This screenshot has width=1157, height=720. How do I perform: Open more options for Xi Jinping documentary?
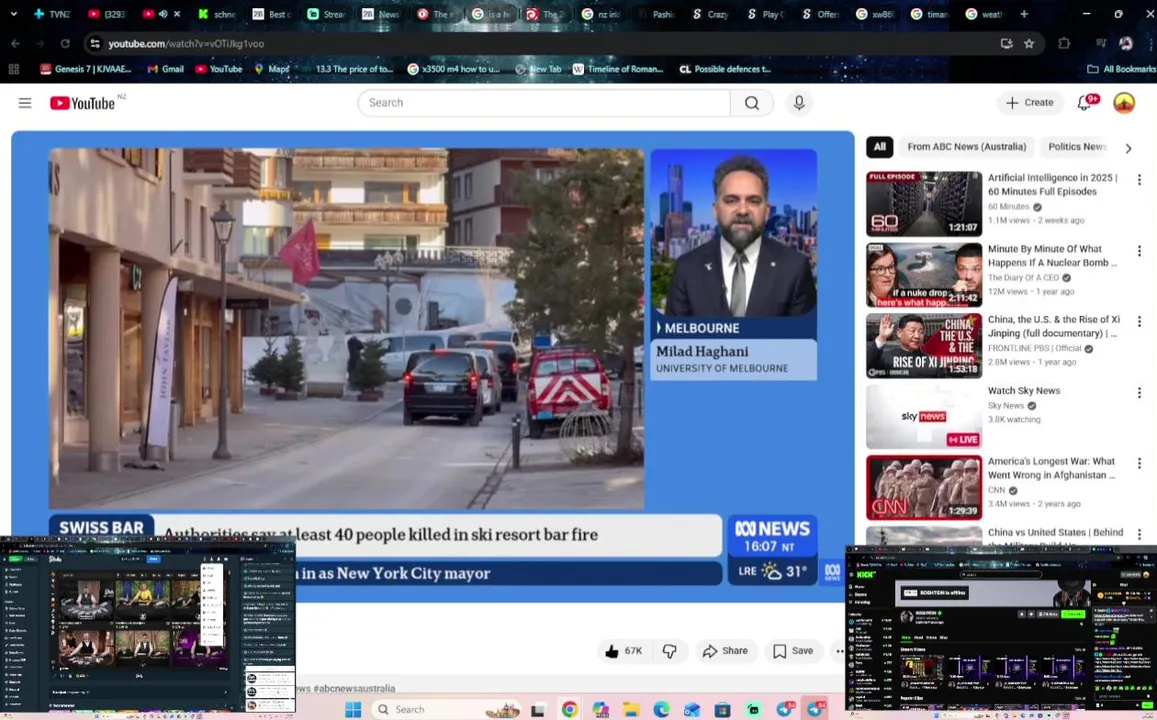(x=1139, y=322)
